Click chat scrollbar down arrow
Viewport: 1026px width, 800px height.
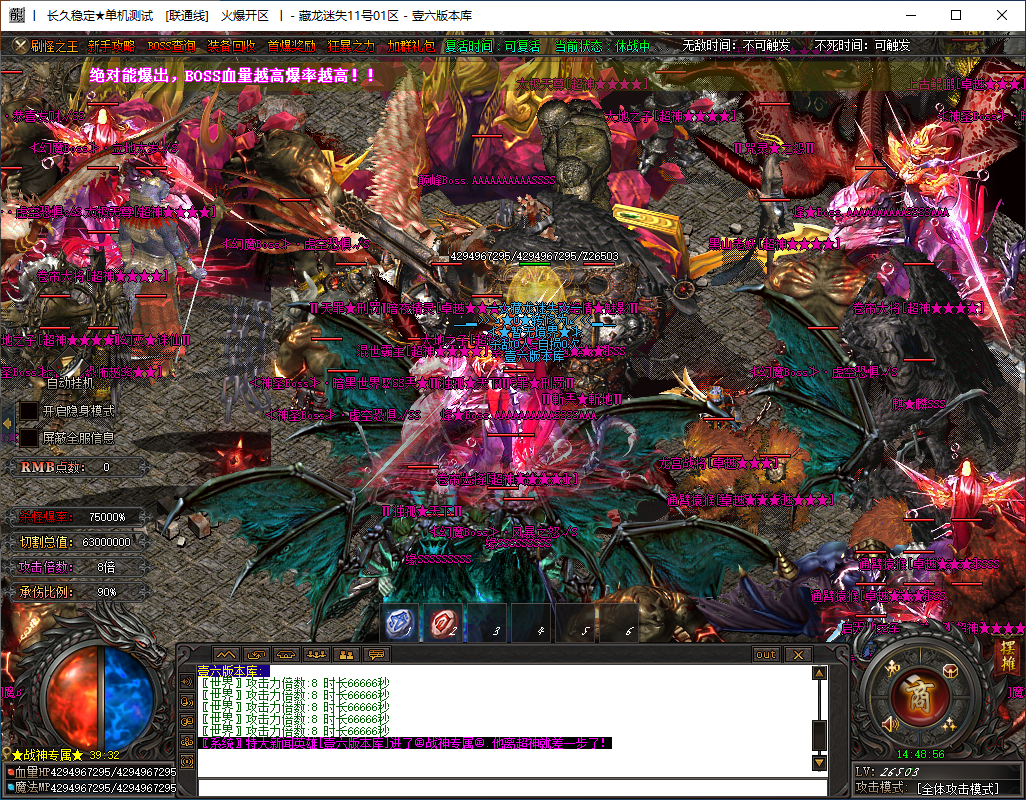(x=819, y=763)
